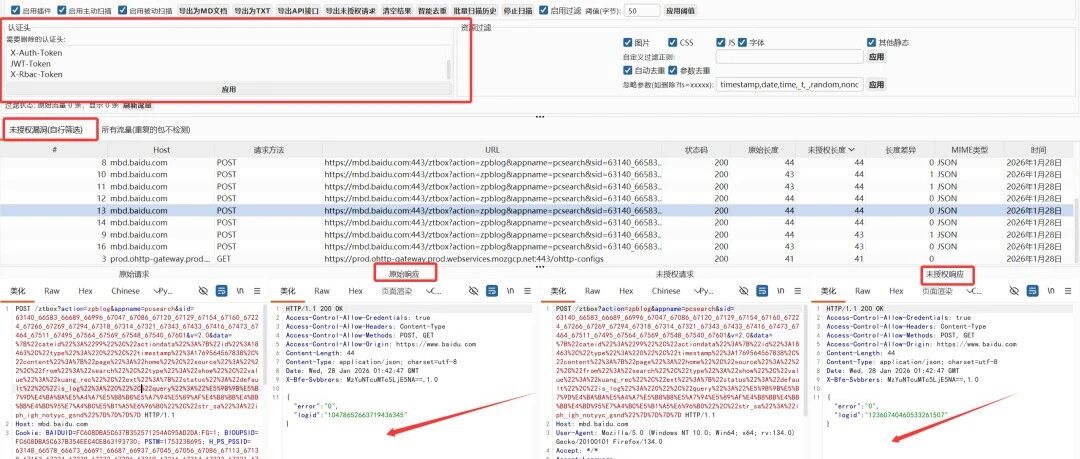Sort by the 未授权长度 column header
1080x459 pixels.
point(831,150)
